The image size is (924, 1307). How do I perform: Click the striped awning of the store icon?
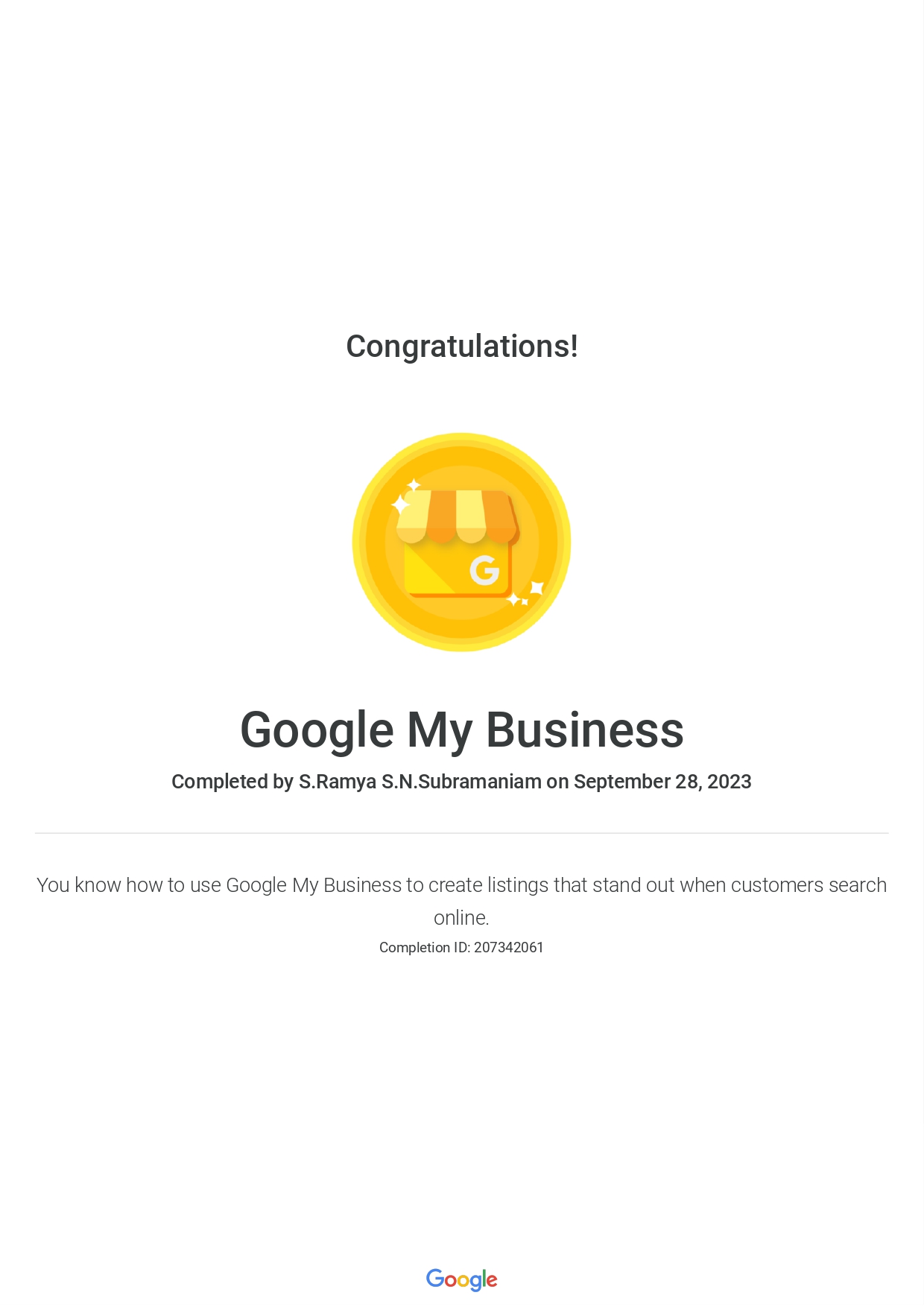point(456,516)
